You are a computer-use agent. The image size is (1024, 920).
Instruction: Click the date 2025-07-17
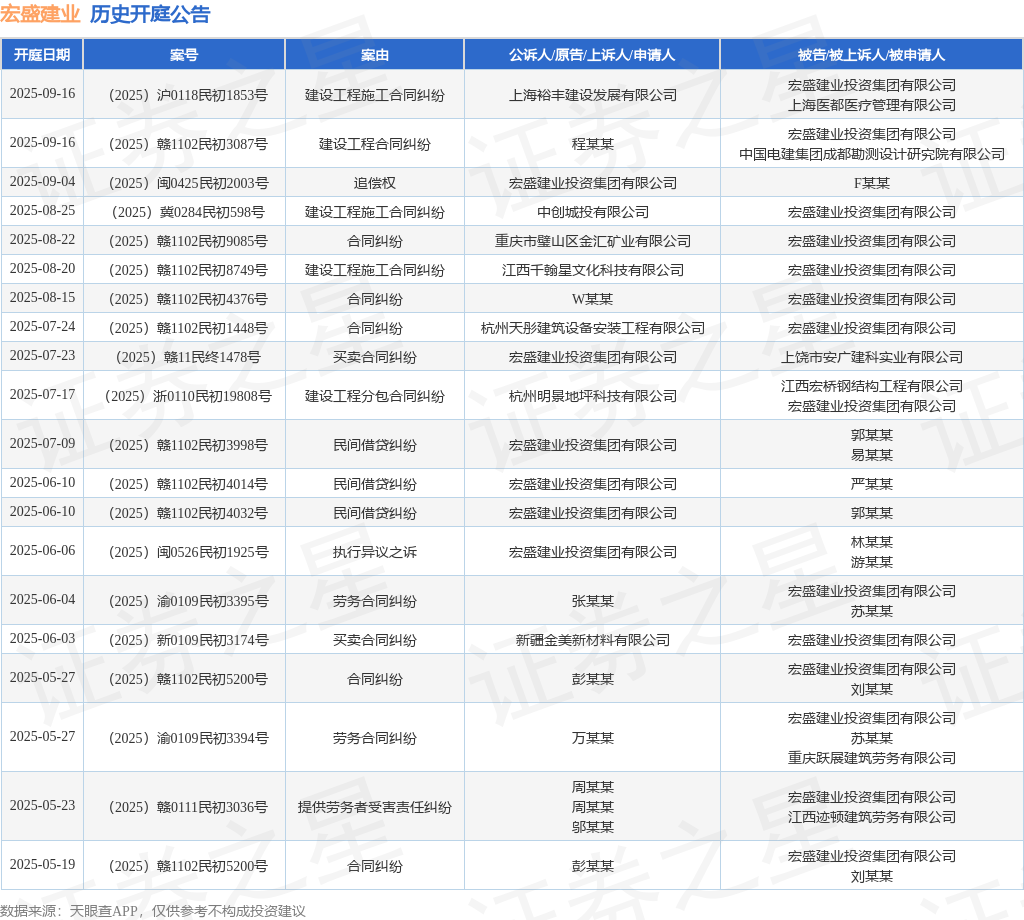[x=42, y=394]
